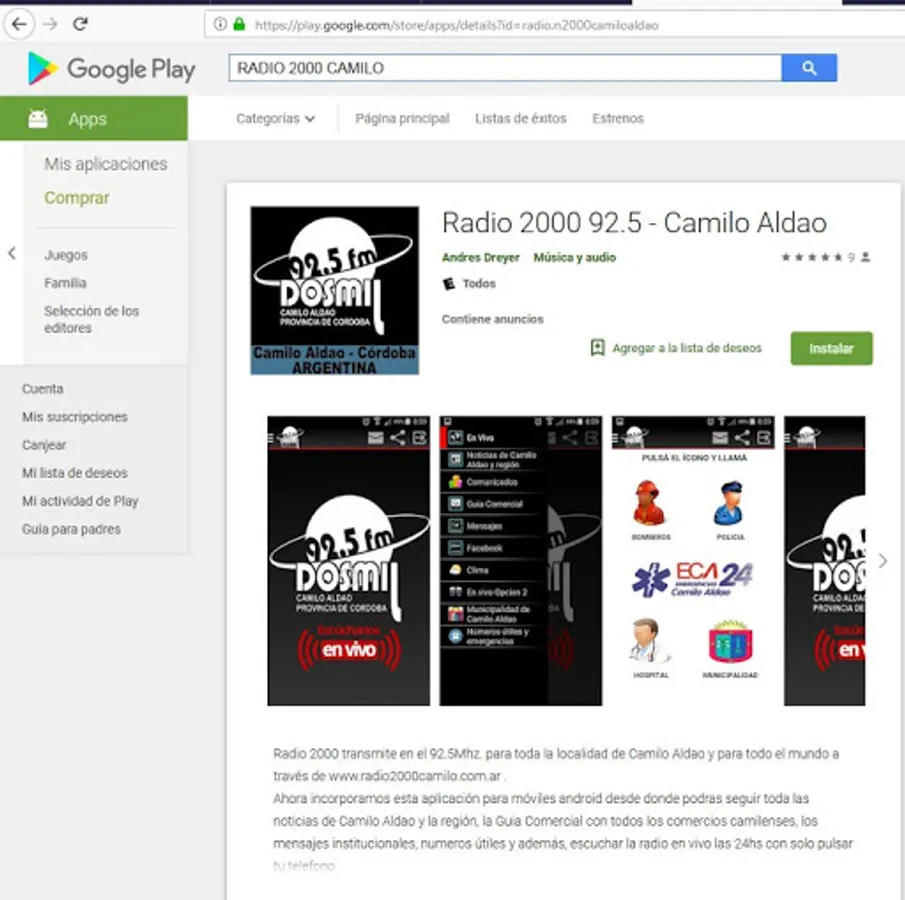The height and width of the screenshot is (900, 905).
Task: Open Página principal tab
Action: 402,119
